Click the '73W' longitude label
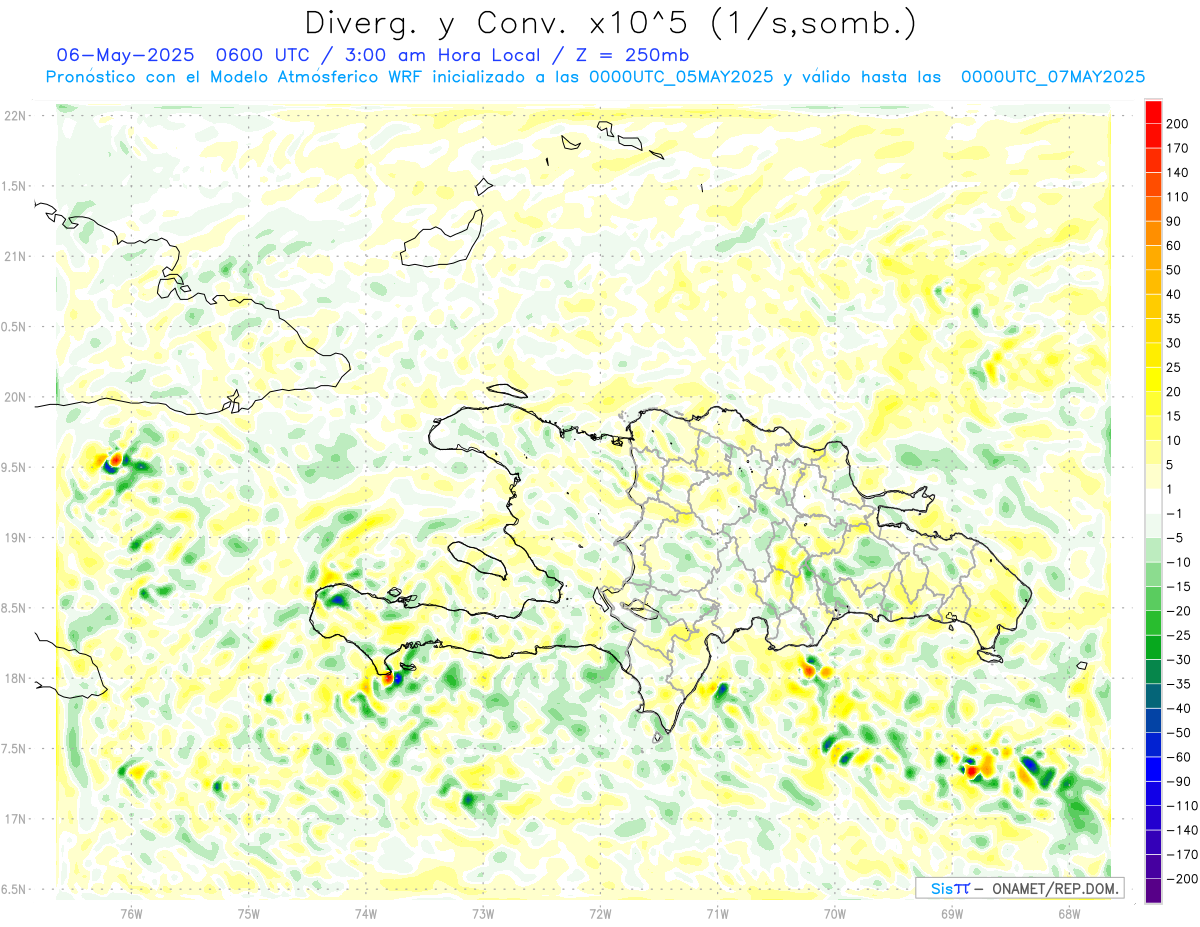 tap(483, 913)
